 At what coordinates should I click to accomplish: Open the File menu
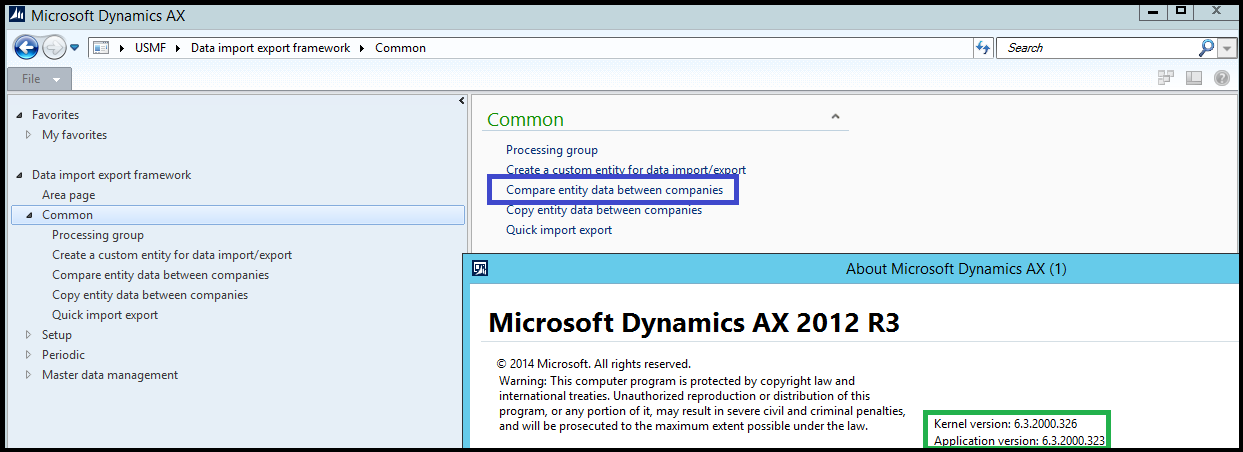tap(39, 79)
